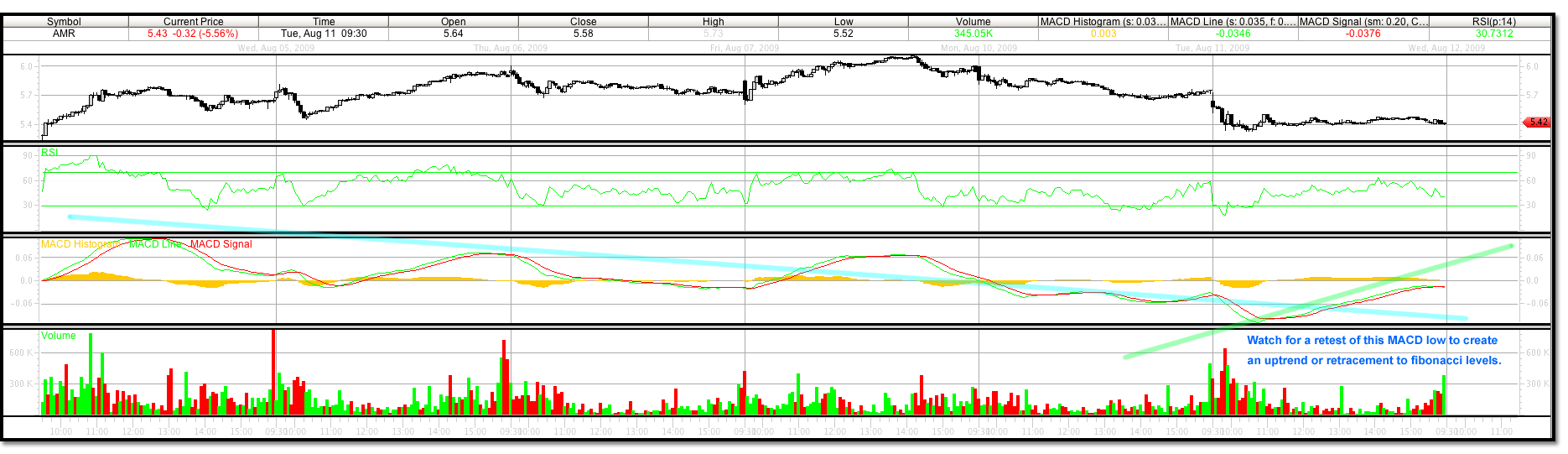
Task: Click the green 30.7312 RSI value
Action: click(1493, 34)
